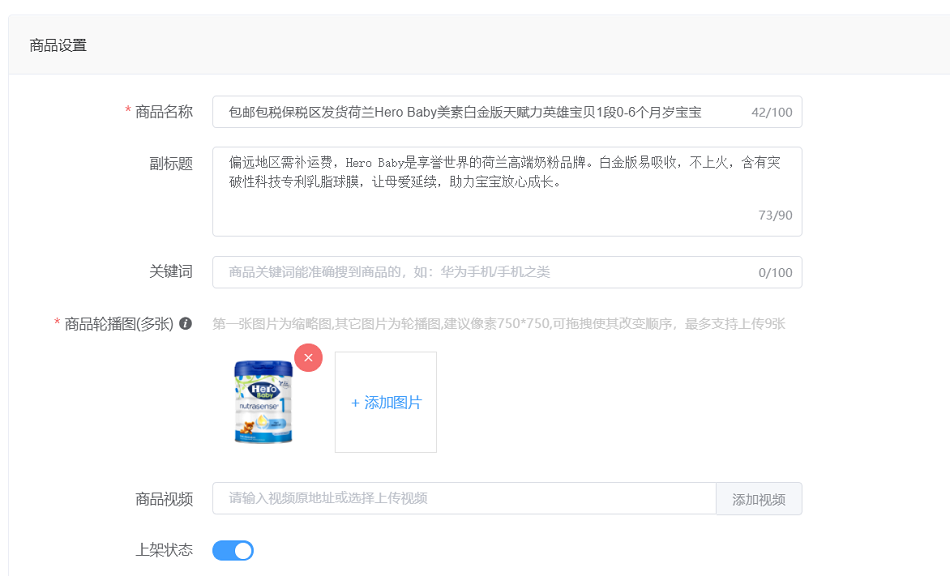The image size is (950, 576).
Task: Click the + 添加图片 upload box
Action: click(x=386, y=402)
